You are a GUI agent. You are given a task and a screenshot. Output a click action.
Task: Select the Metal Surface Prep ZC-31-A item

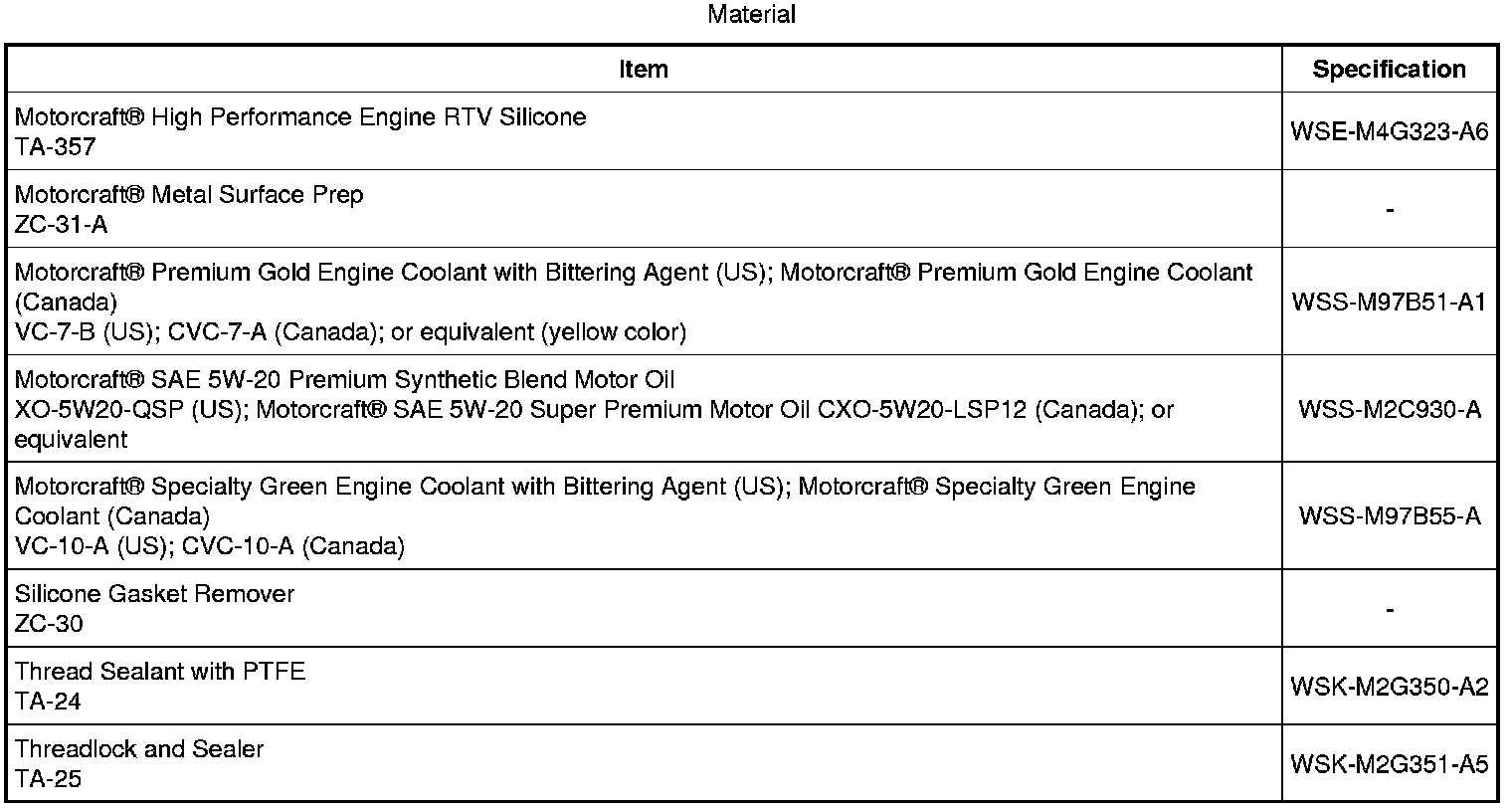[x=189, y=195]
